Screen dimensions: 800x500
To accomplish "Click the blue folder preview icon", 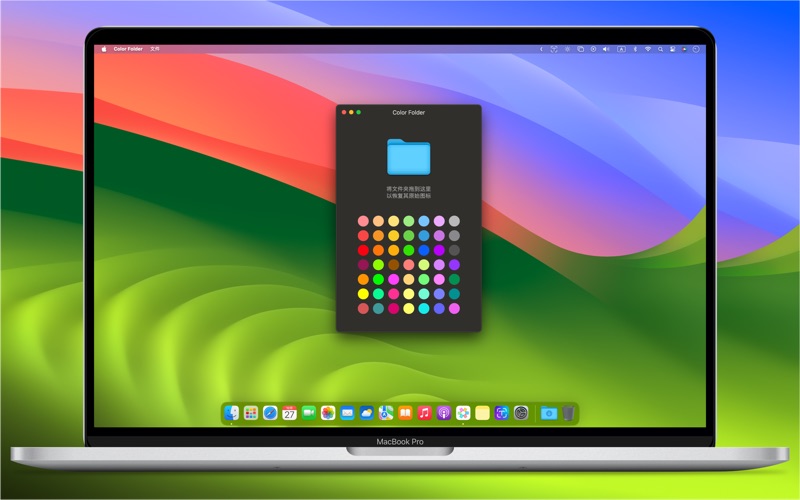I will [408, 157].
